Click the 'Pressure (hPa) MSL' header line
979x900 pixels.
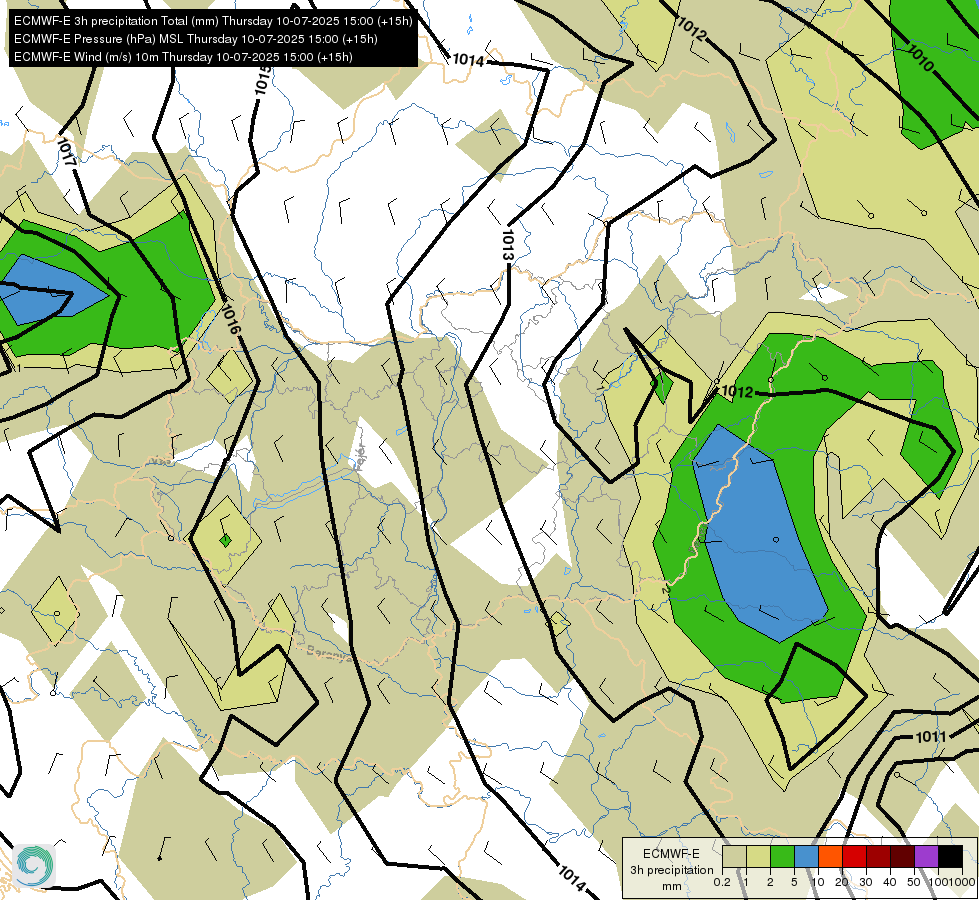coord(195,39)
